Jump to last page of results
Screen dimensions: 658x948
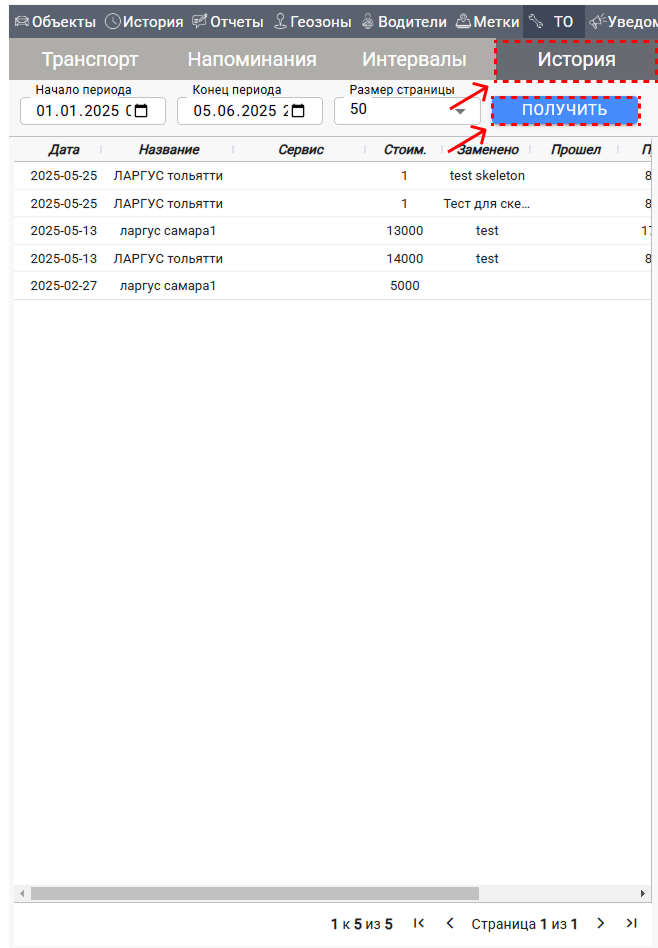[631, 923]
